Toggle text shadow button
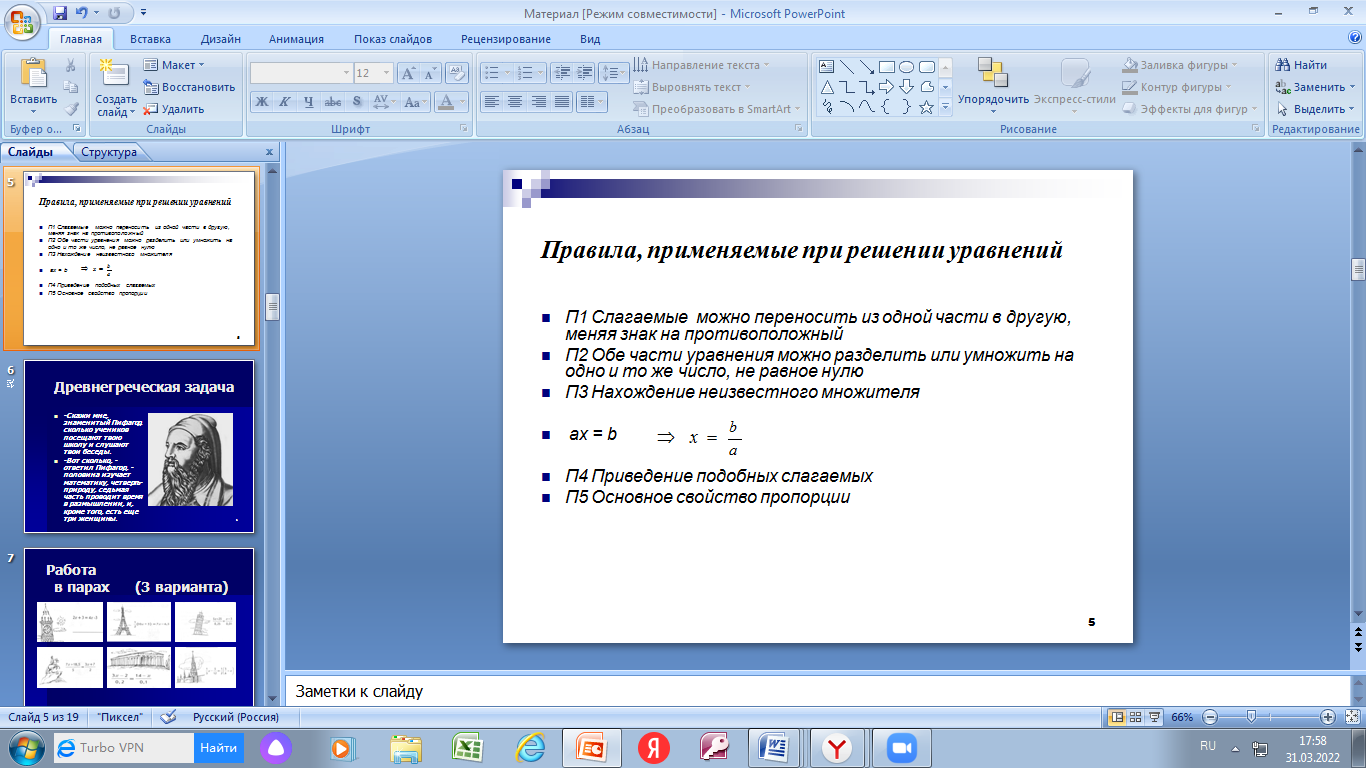This screenshot has width=1366, height=768. [x=357, y=101]
